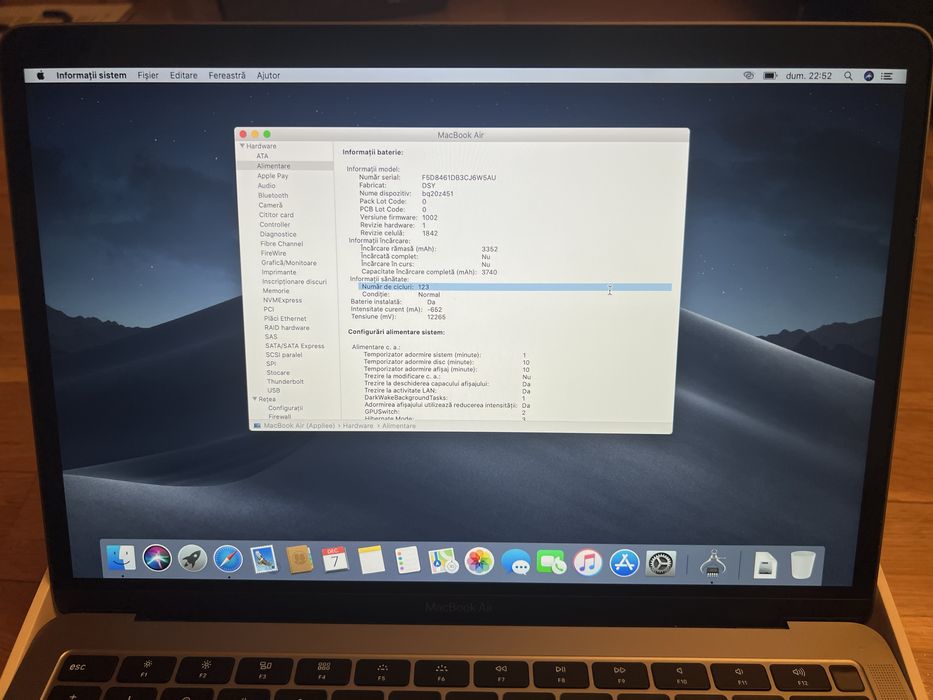Select USB in the sidebar

[x=273, y=390]
